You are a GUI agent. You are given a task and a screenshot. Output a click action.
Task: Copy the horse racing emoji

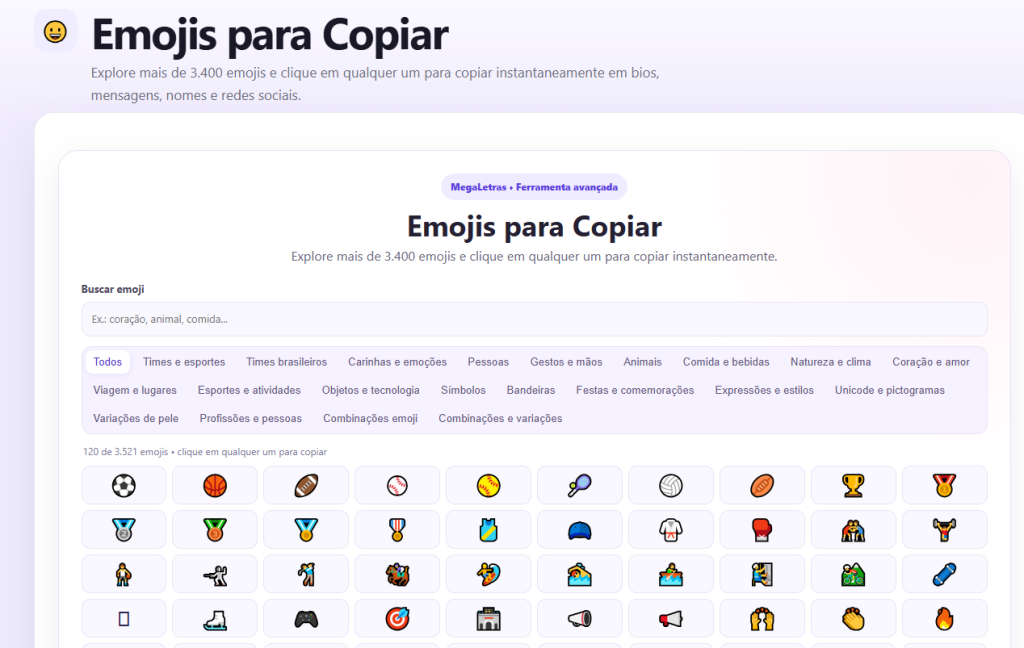(397, 574)
